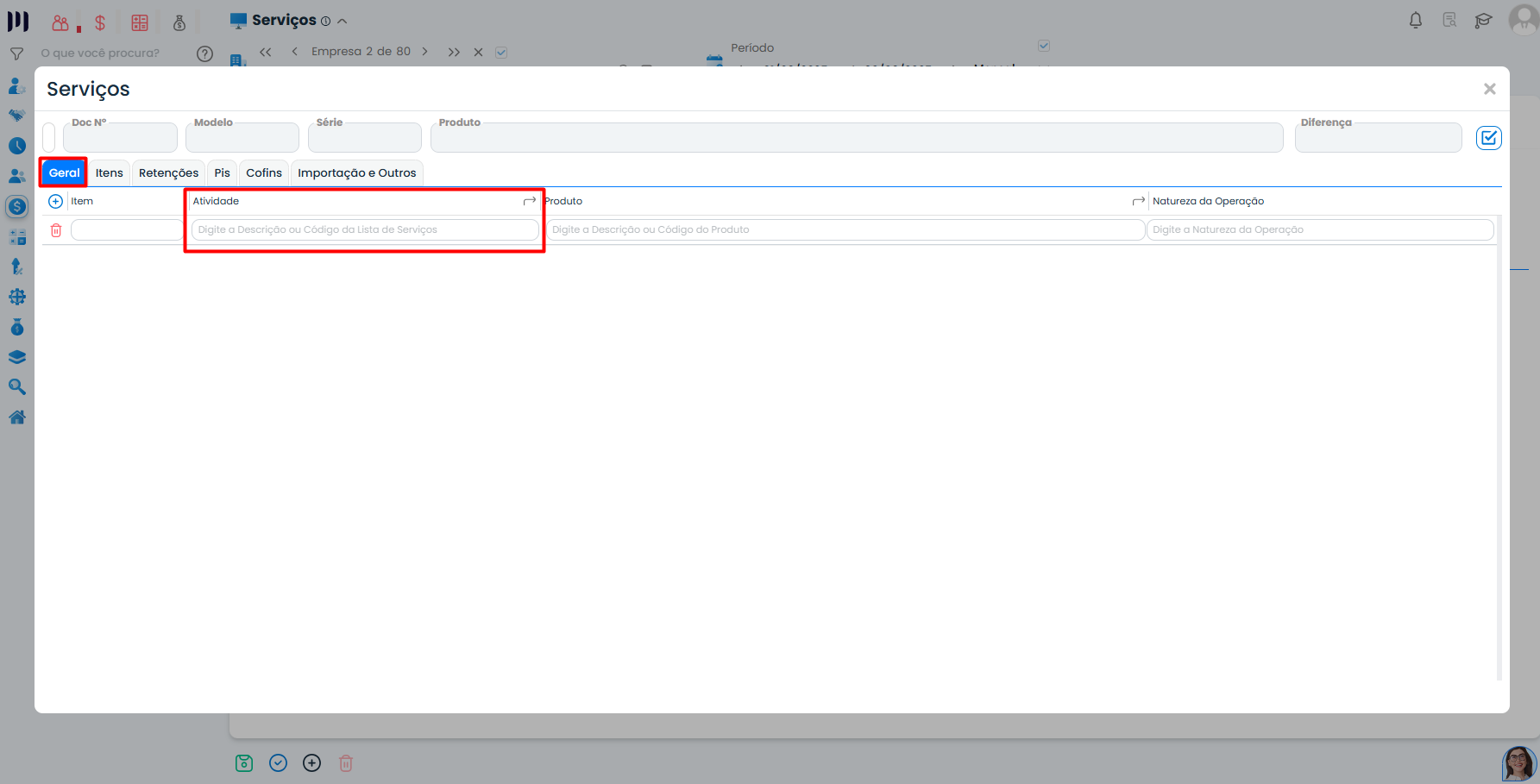Click the sidebar clock icon
The height and width of the screenshot is (784, 1540).
[16, 146]
